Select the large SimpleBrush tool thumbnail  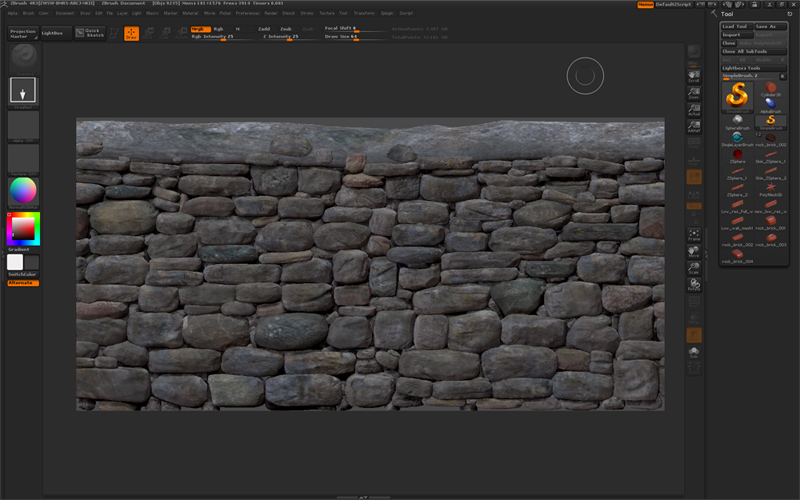tap(736, 96)
